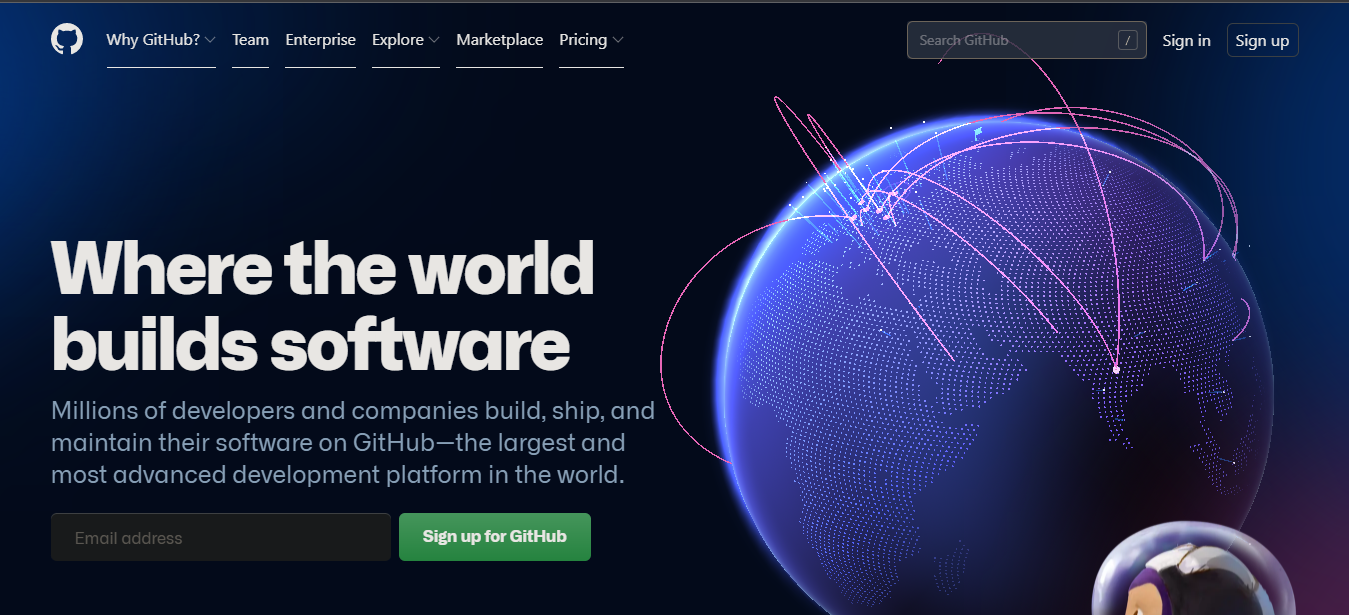Click the slash shortcut key icon
1349x615 pixels.
[x=1128, y=40]
